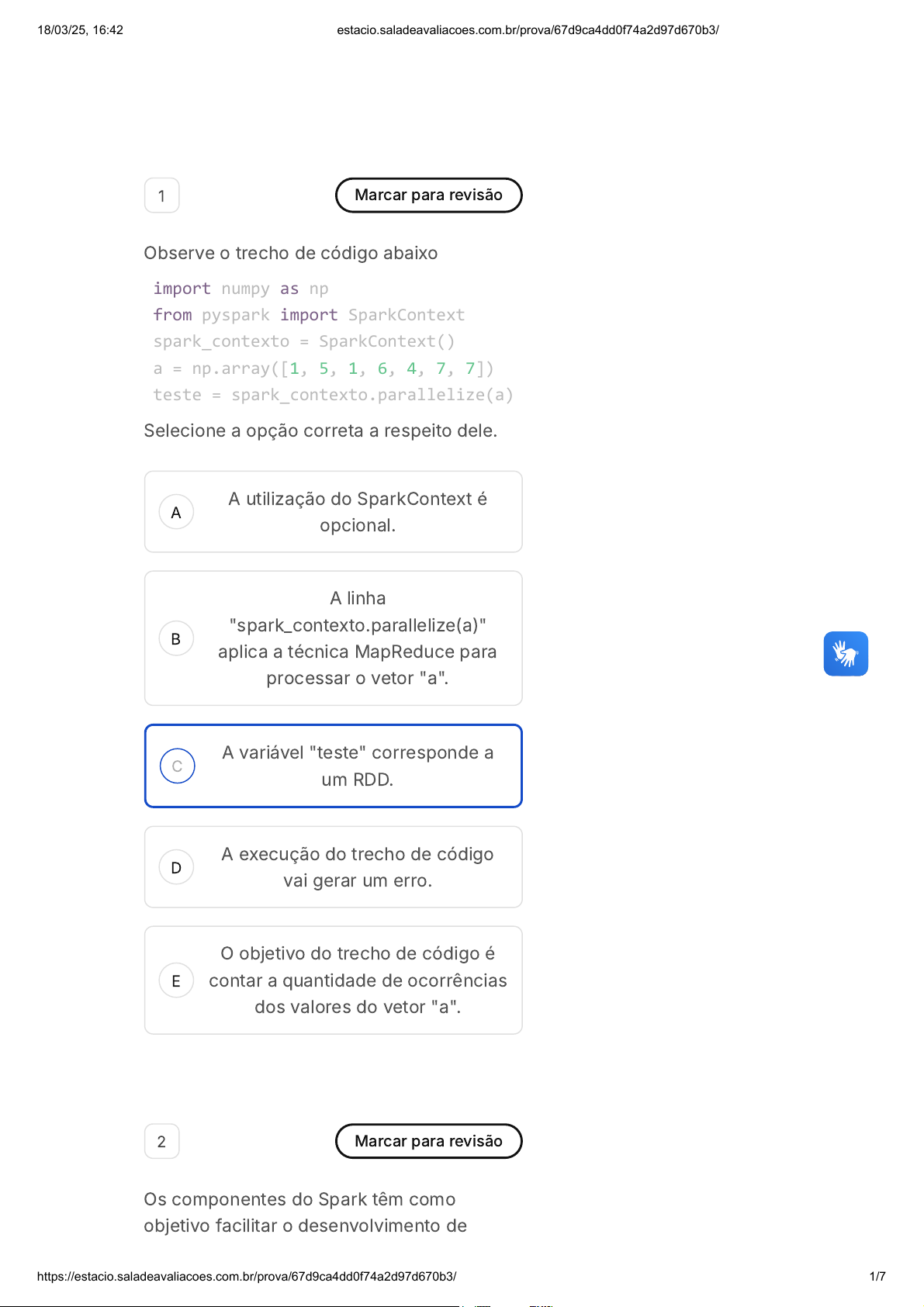Image resolution: width=924 pixels, height=1307 pixels.
Task: Open the exam URL link in footer
Action: [x=247, y=1276]
